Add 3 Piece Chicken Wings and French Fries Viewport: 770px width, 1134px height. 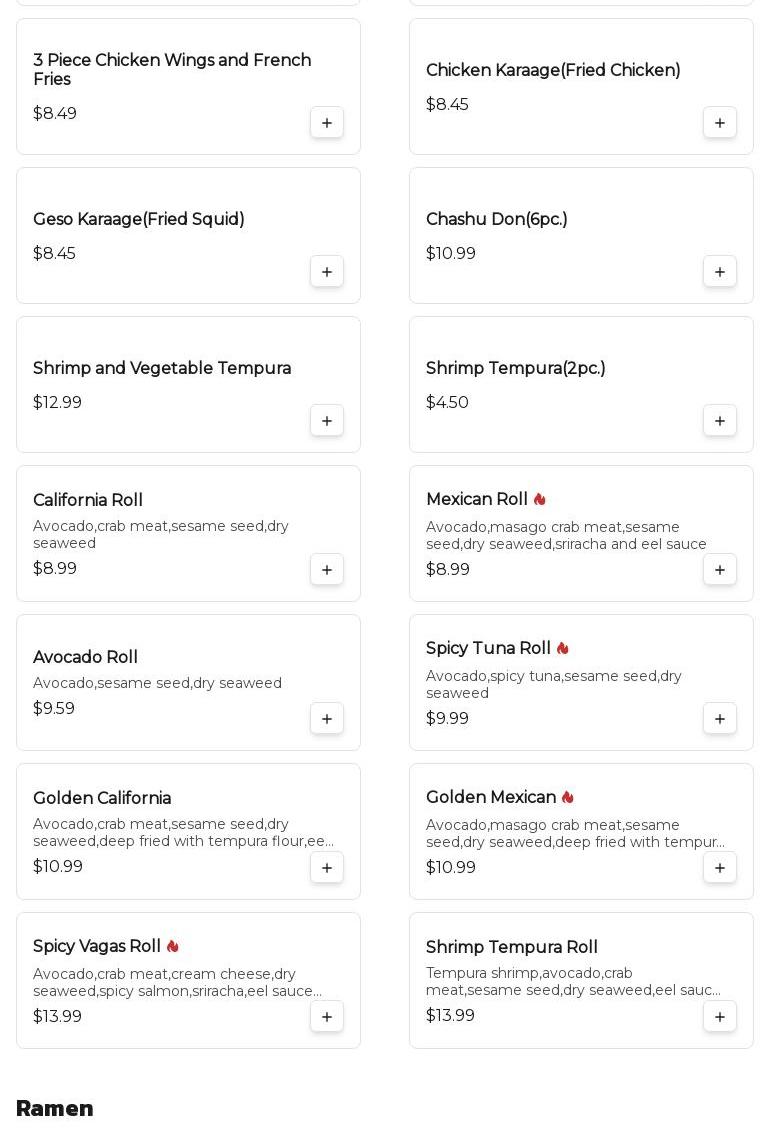coord(327,123)
